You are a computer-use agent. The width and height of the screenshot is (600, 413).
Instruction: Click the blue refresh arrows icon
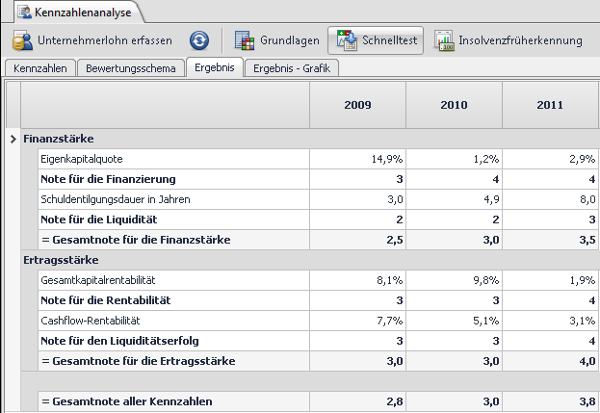199,41
